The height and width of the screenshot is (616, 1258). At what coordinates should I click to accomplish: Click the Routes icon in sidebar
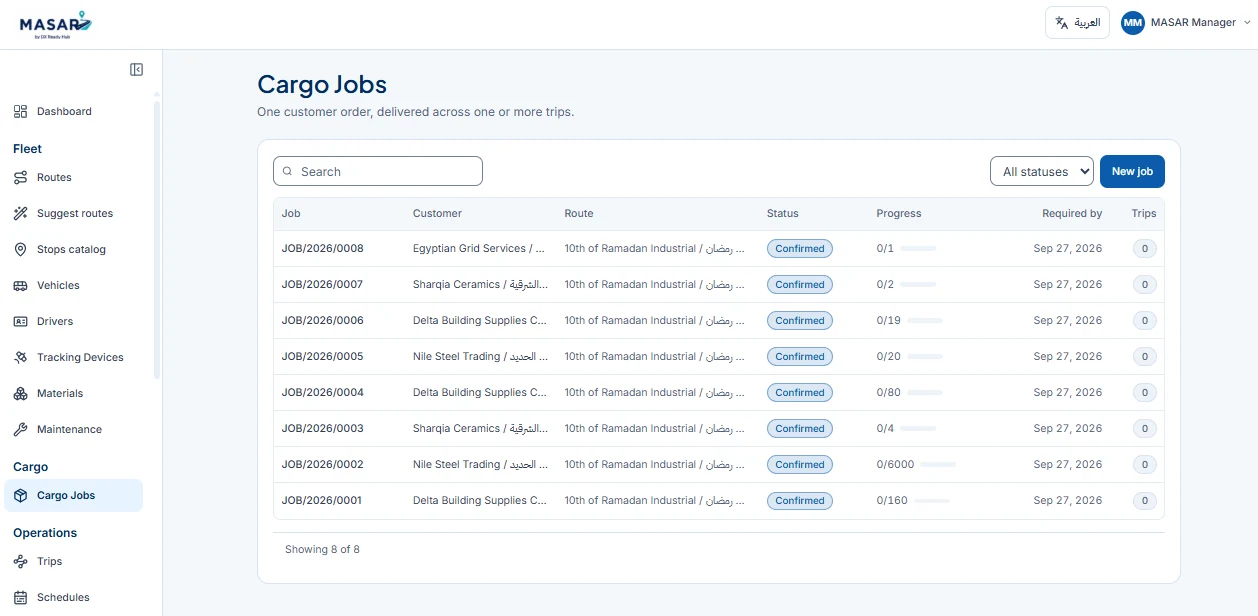pyautogui.click(x=20, y=178)
